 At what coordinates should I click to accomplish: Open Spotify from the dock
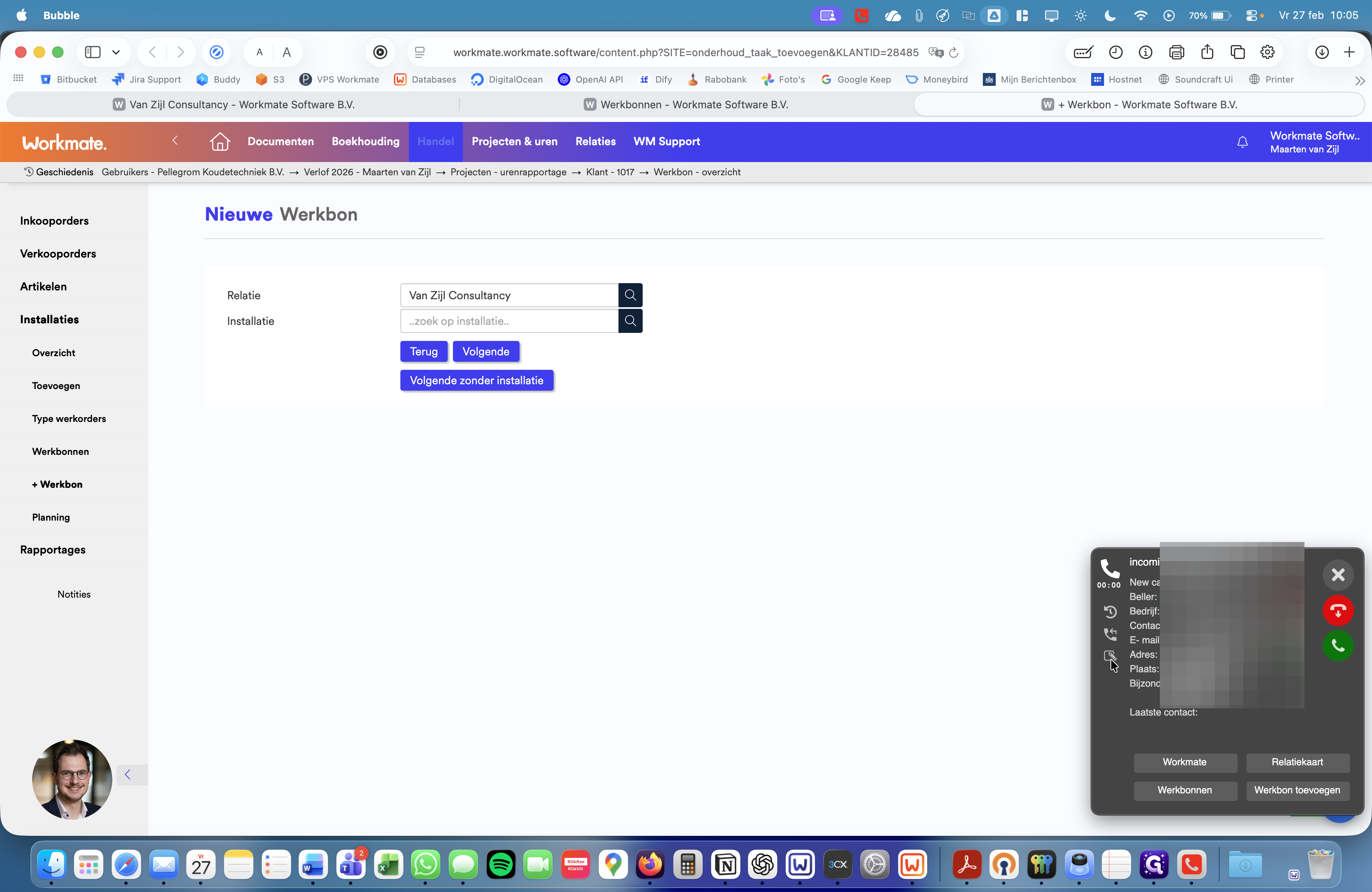(500, 864)
